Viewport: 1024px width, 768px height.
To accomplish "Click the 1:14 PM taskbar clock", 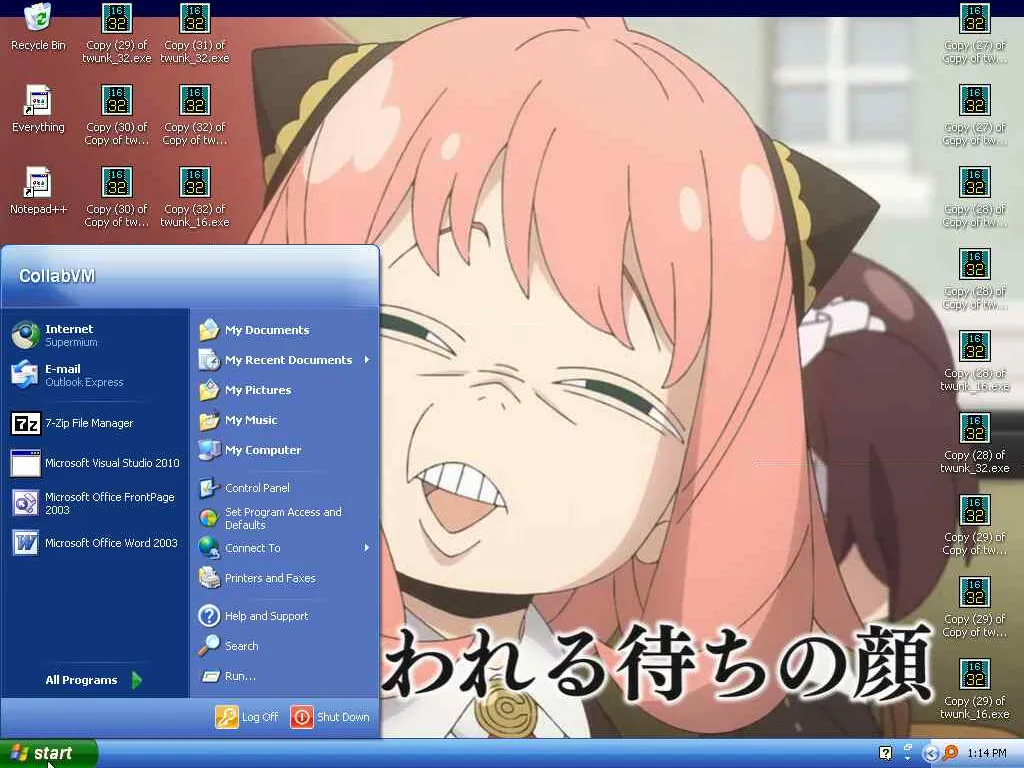I will 987,754.
